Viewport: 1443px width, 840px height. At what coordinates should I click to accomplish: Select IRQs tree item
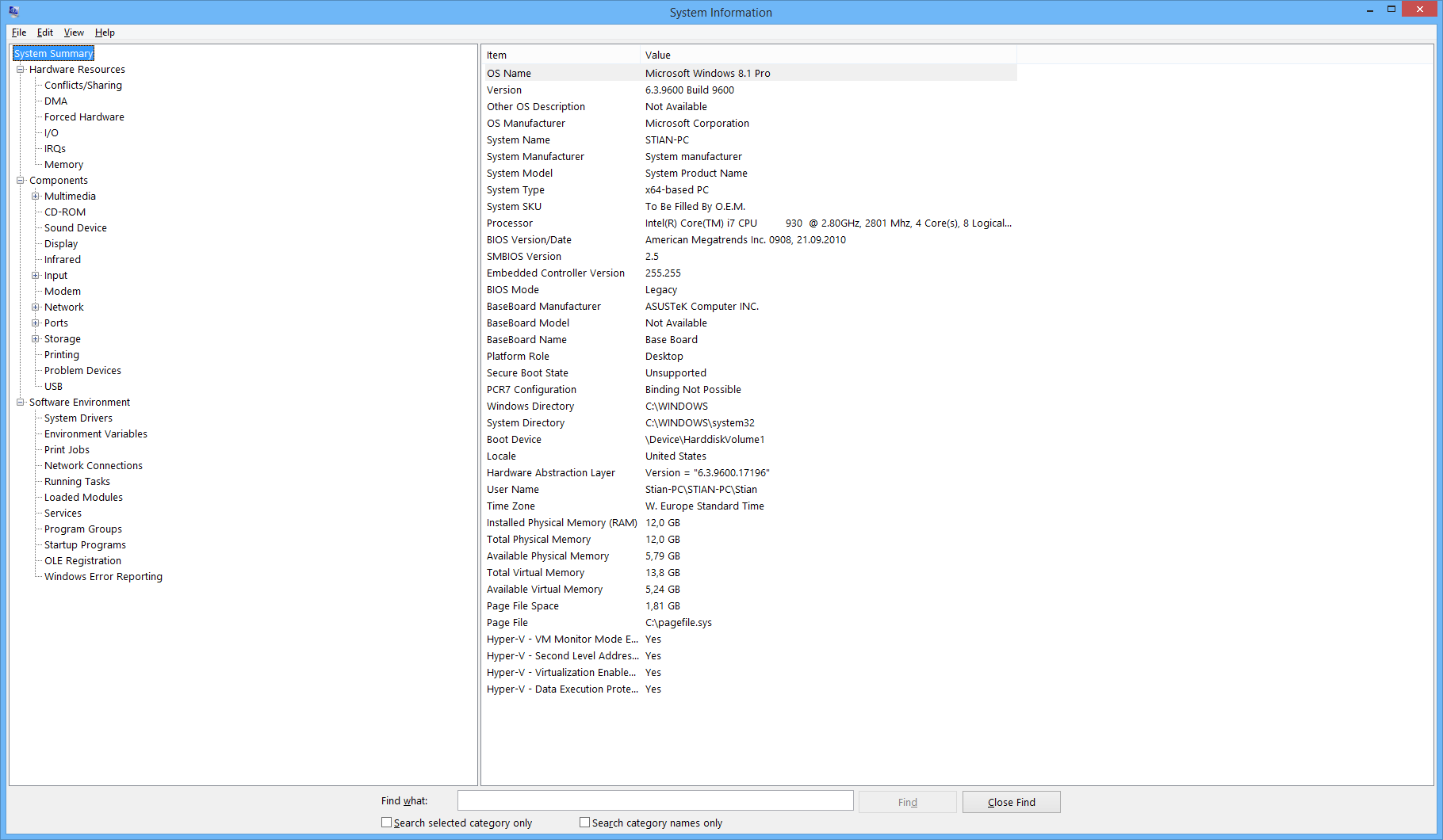[55, 149]
